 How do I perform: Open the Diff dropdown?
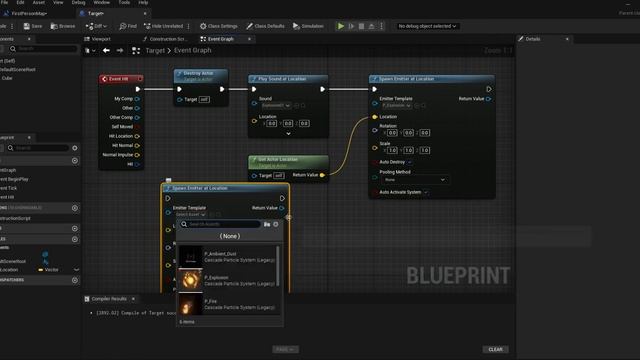[x=96, y=26]
